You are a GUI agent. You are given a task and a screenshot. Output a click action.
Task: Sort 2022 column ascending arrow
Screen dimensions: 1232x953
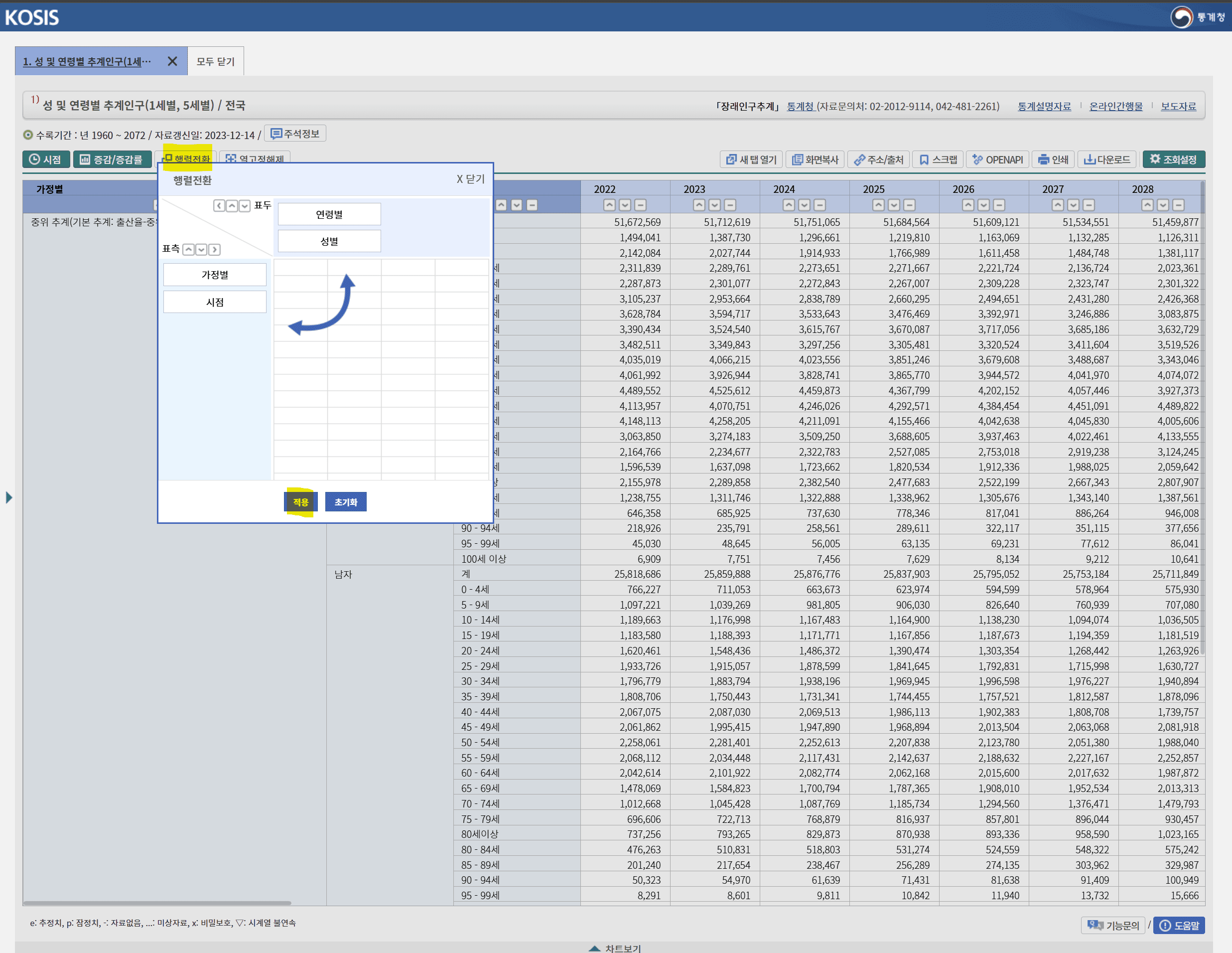click(609, 205)
